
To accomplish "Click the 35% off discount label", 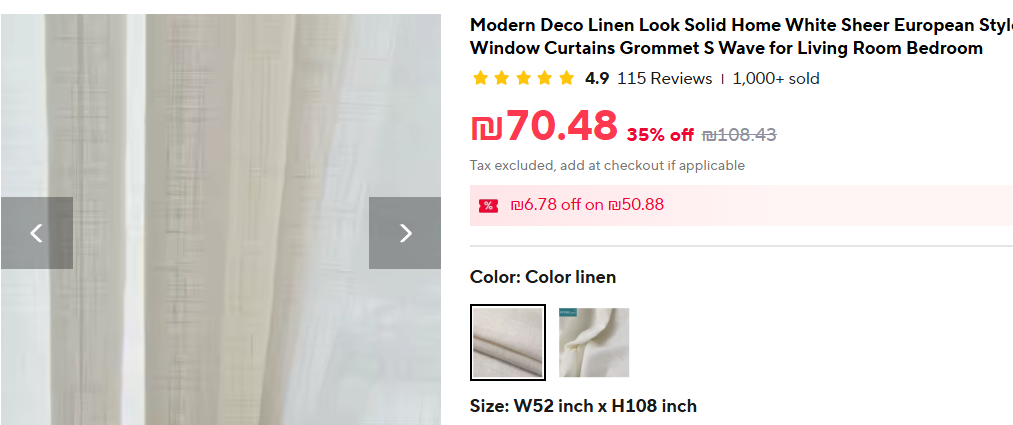I will pos(660,135).
